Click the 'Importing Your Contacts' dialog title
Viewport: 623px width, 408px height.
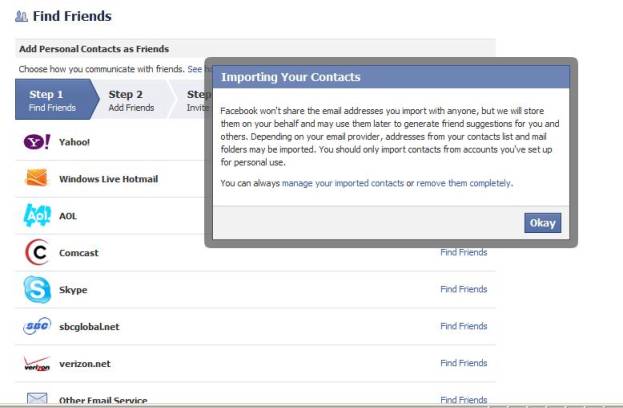[291, 77]
